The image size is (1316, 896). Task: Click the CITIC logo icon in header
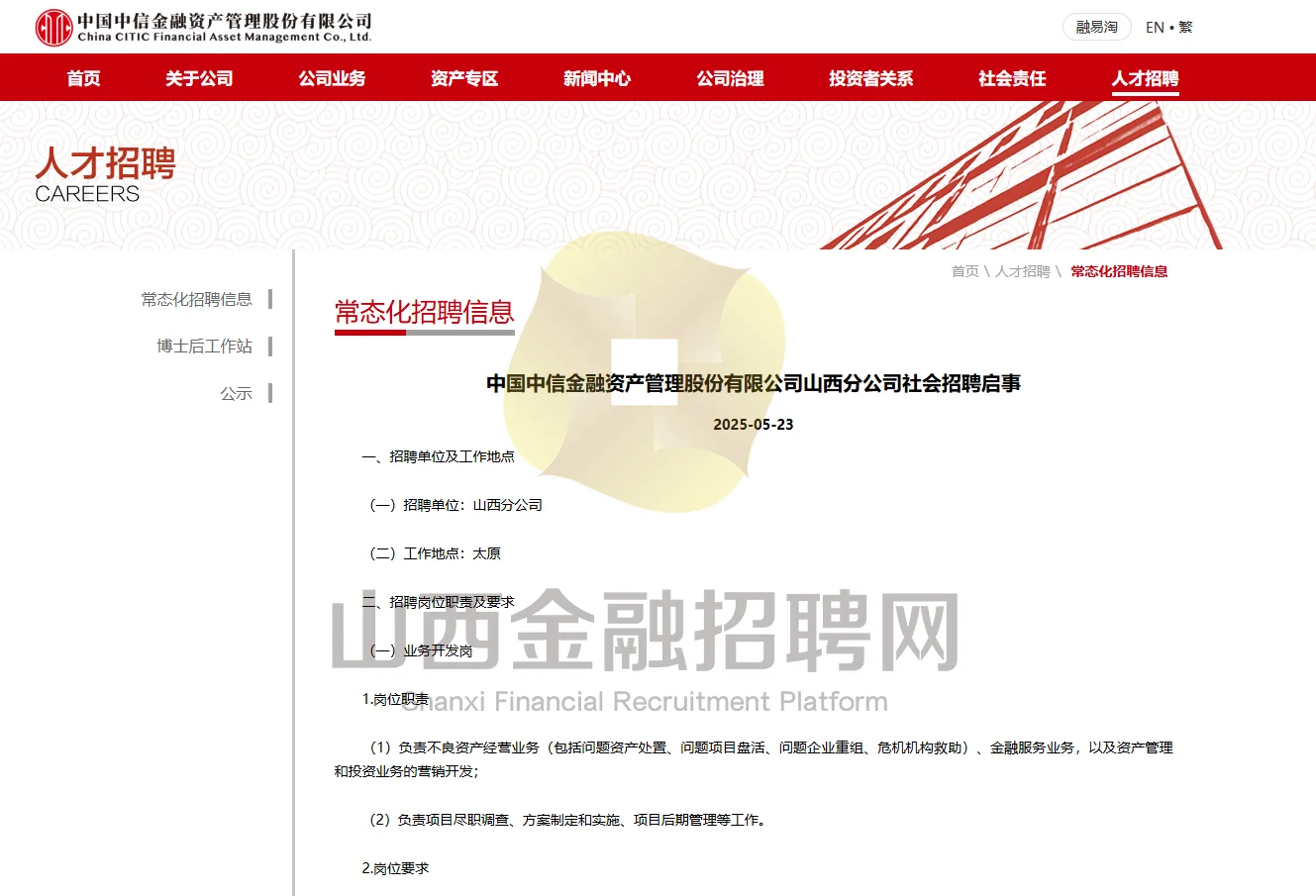click(x=53, y=27)
